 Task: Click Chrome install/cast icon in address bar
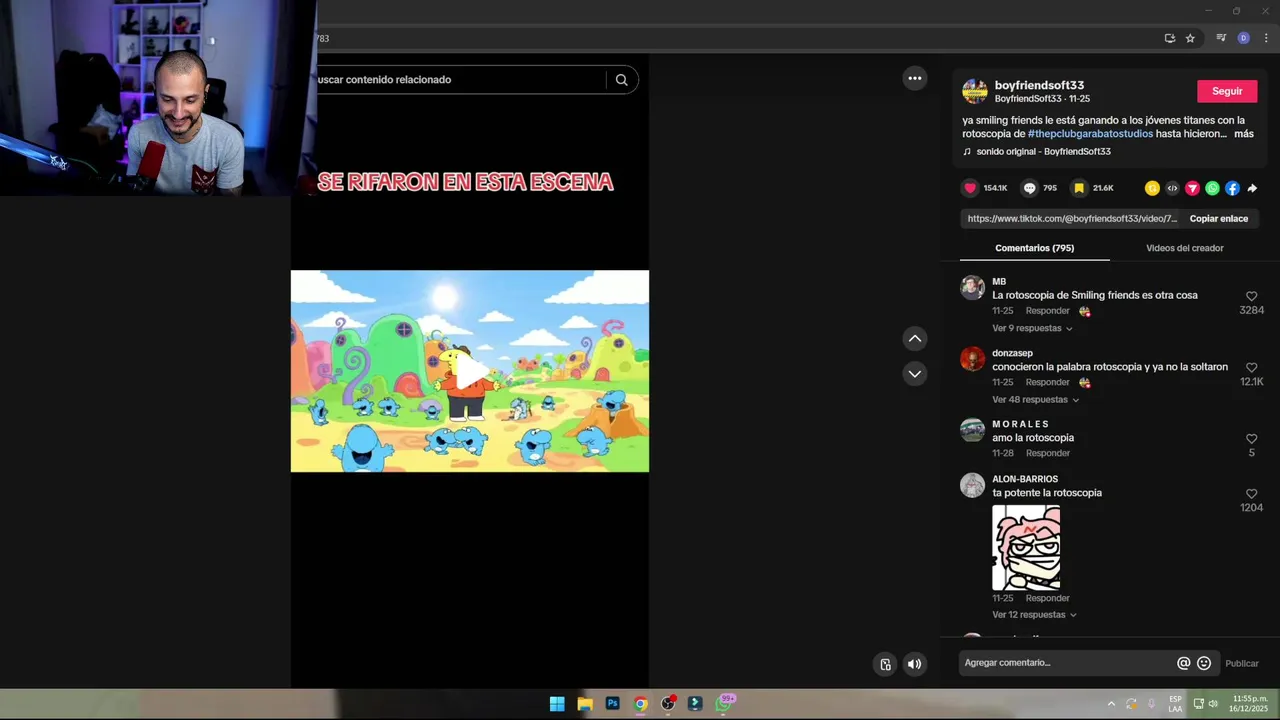(x=1170, y=38)
